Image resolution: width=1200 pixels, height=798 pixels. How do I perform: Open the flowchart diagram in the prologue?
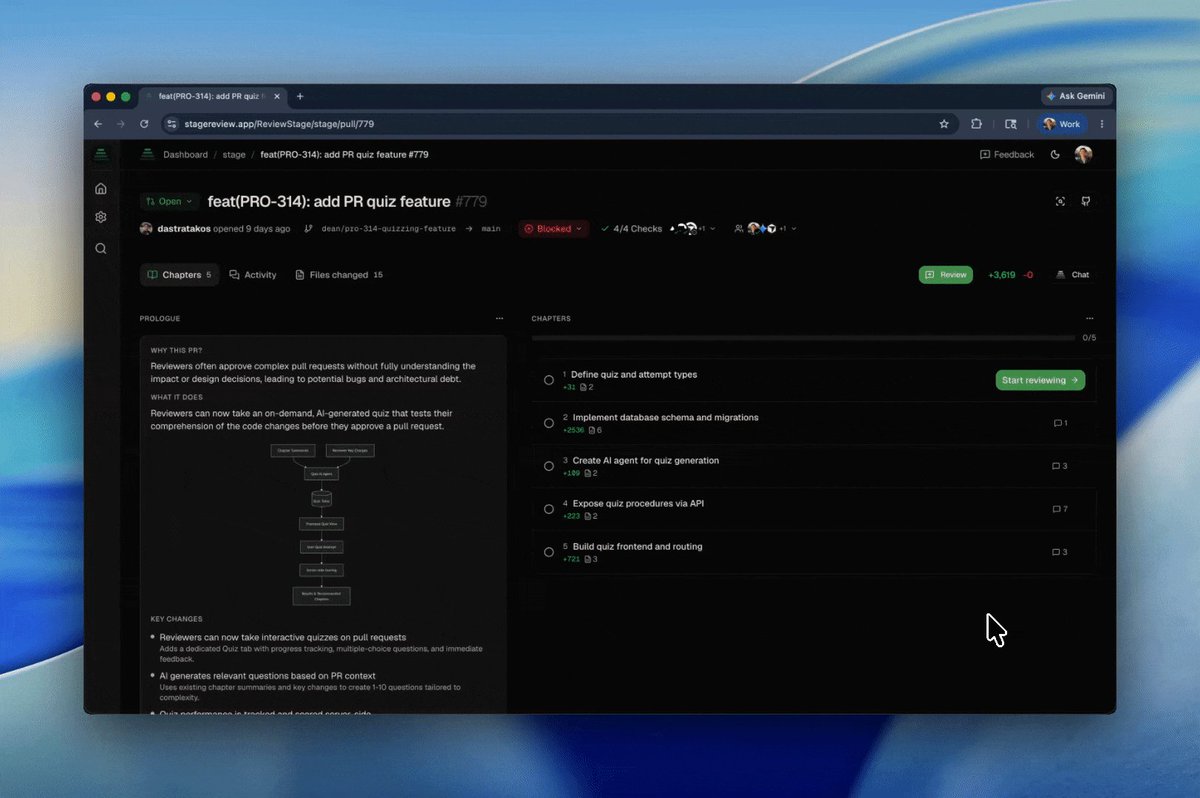[x=321, y=524]
